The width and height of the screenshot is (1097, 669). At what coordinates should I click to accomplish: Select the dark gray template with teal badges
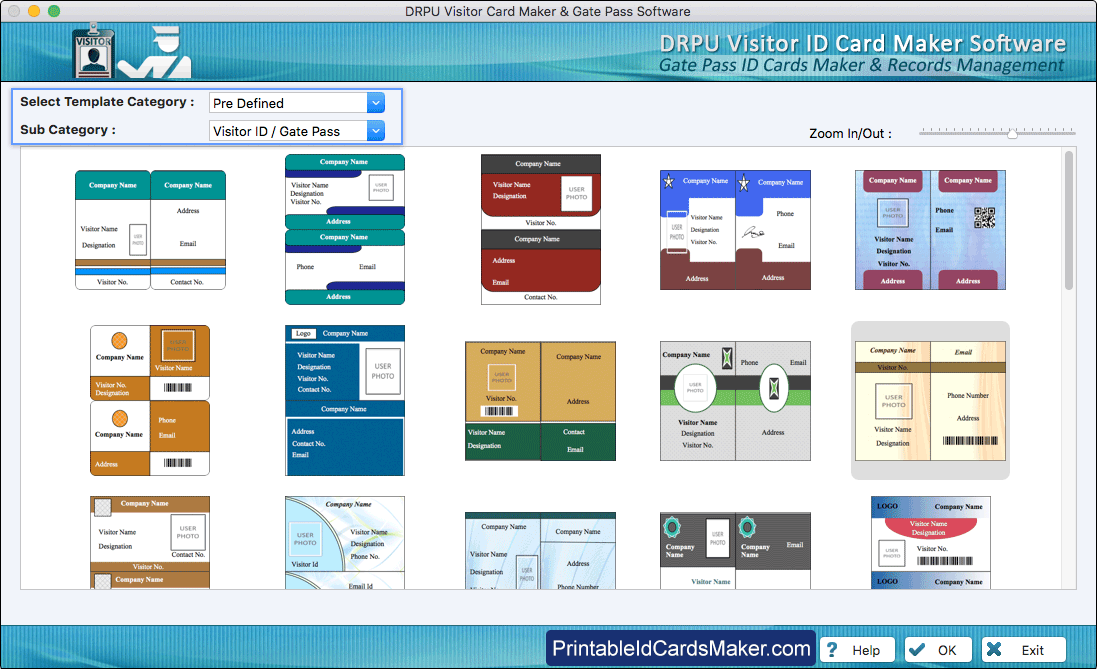pos(735,551)
